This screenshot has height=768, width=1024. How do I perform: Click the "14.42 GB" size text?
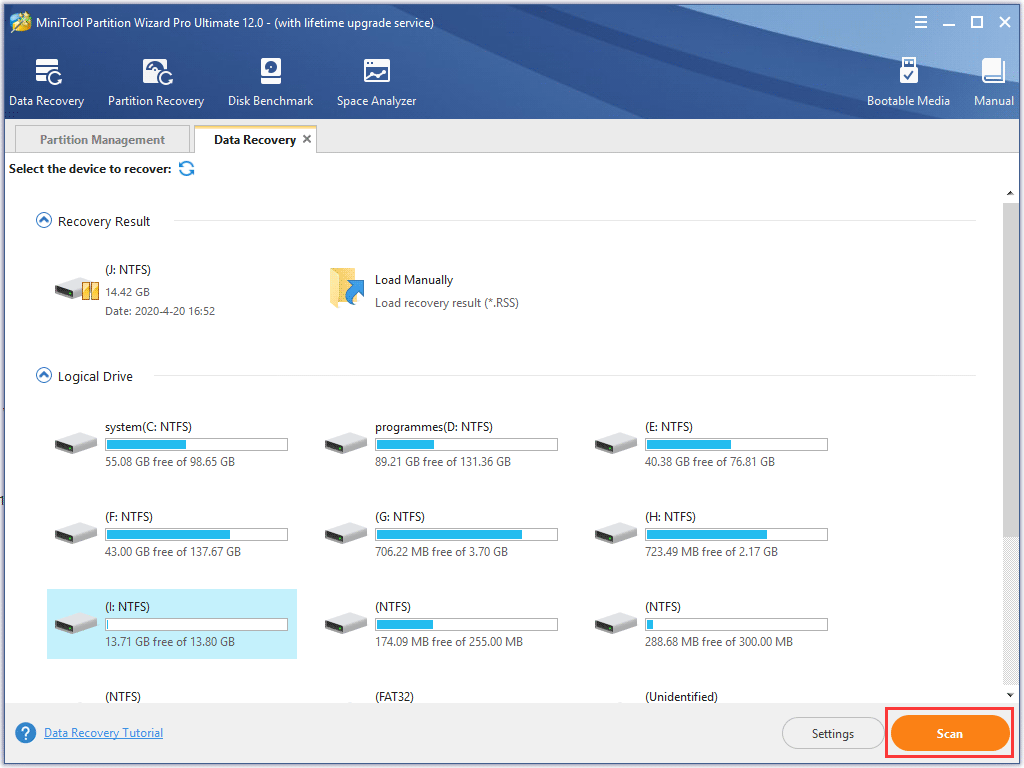127,292
